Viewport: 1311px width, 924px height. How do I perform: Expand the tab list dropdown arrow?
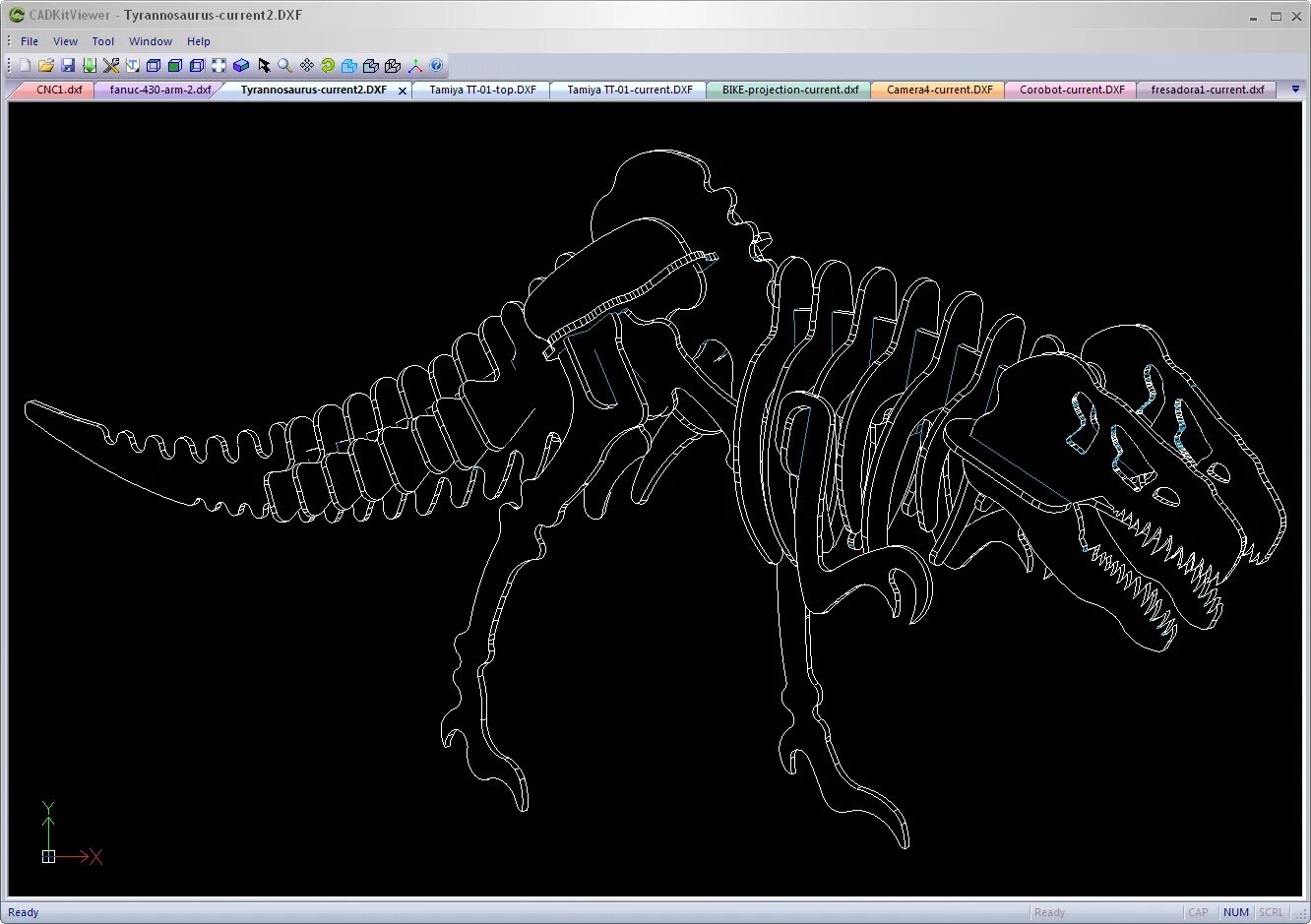pyautogui.click(x=1295, y=90)
